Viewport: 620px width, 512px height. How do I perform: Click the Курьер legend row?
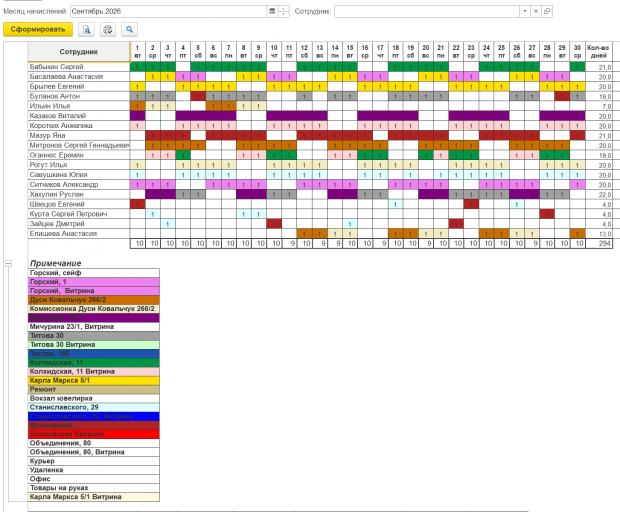pos(94,461)
